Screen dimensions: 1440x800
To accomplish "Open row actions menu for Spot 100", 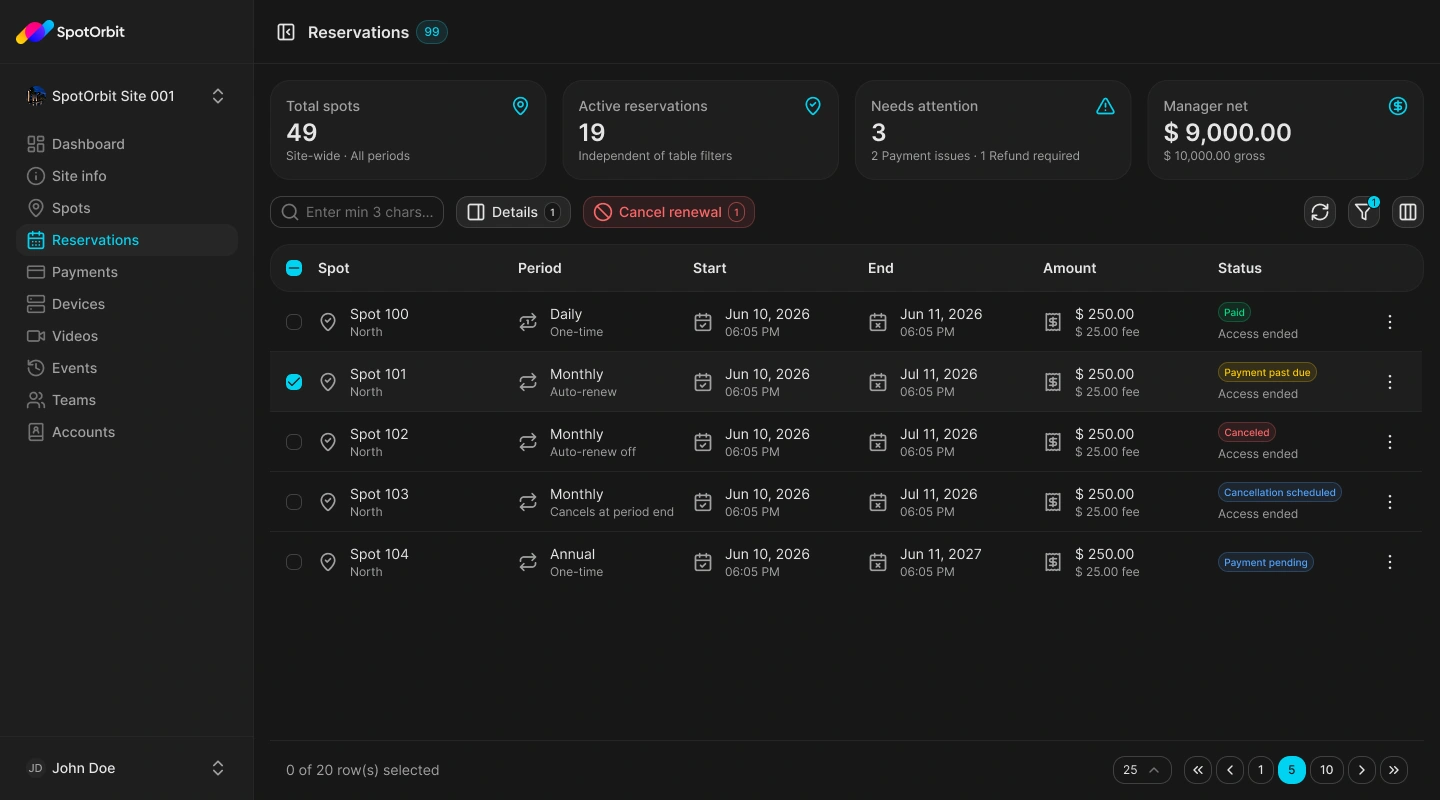I will click(1390, 322).
